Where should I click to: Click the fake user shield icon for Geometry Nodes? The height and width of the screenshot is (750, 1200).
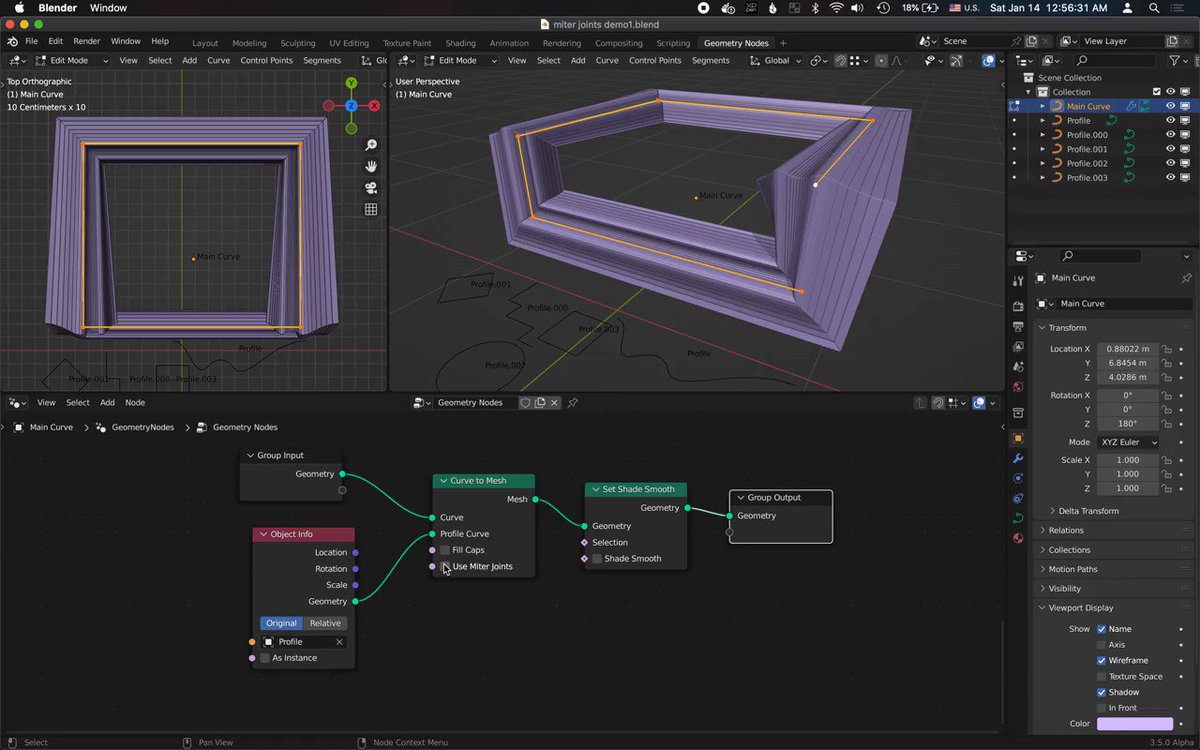[x=525, y=402]
